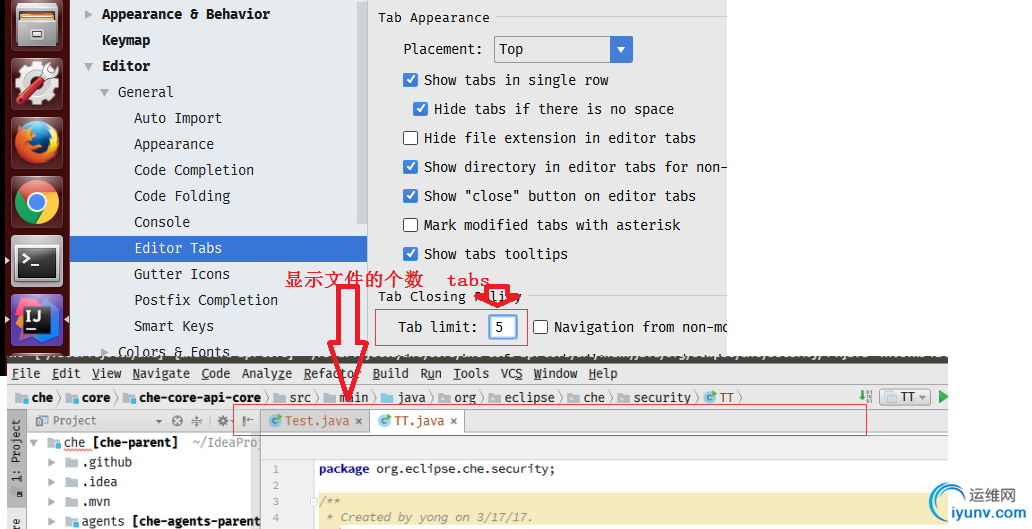Select Keymap in settings tree
Image resolution: width=1032 pixels, height=529 pixels.
(x=126, y=41)
